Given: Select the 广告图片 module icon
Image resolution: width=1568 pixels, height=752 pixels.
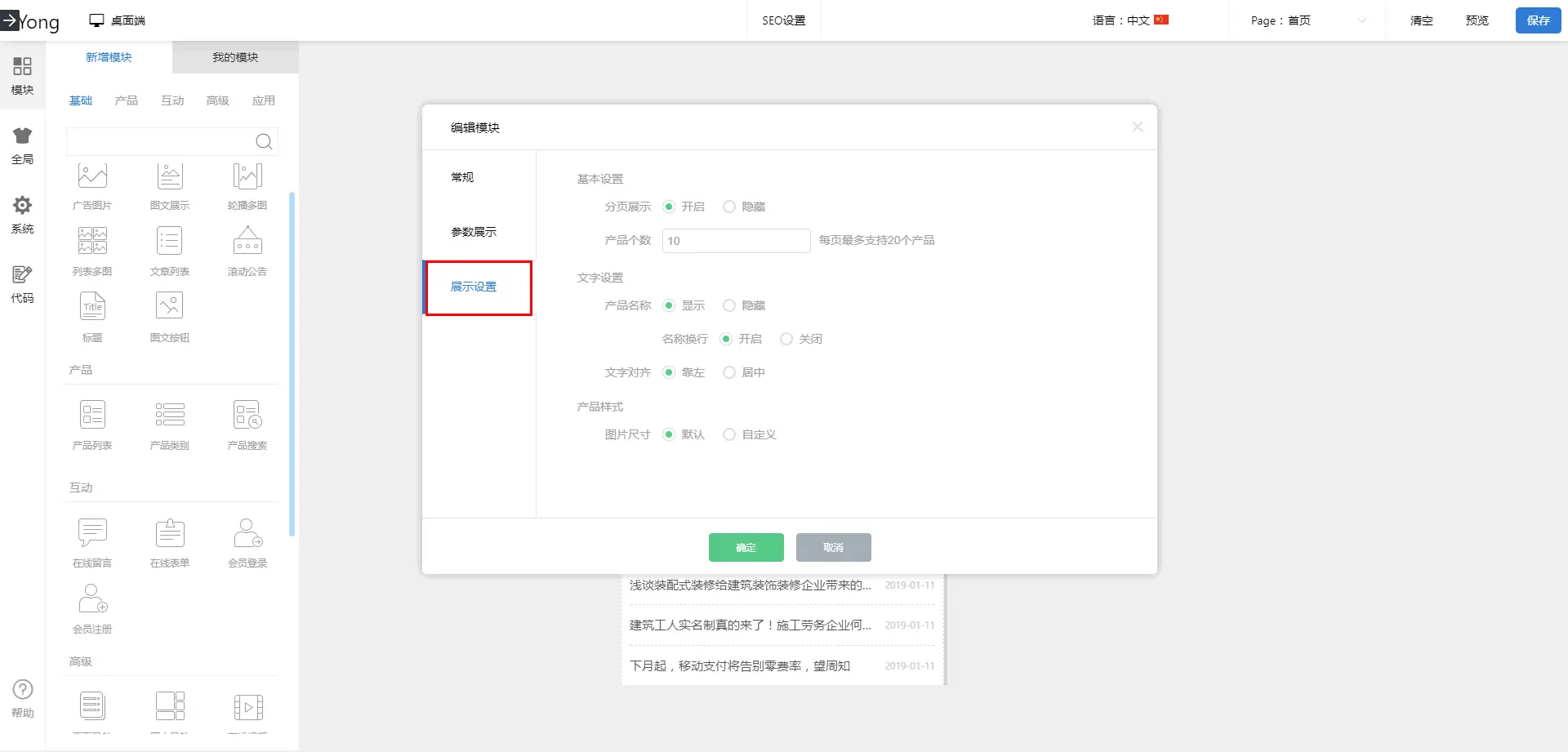Looking at the screenshot, I should (x=92, y=176).
